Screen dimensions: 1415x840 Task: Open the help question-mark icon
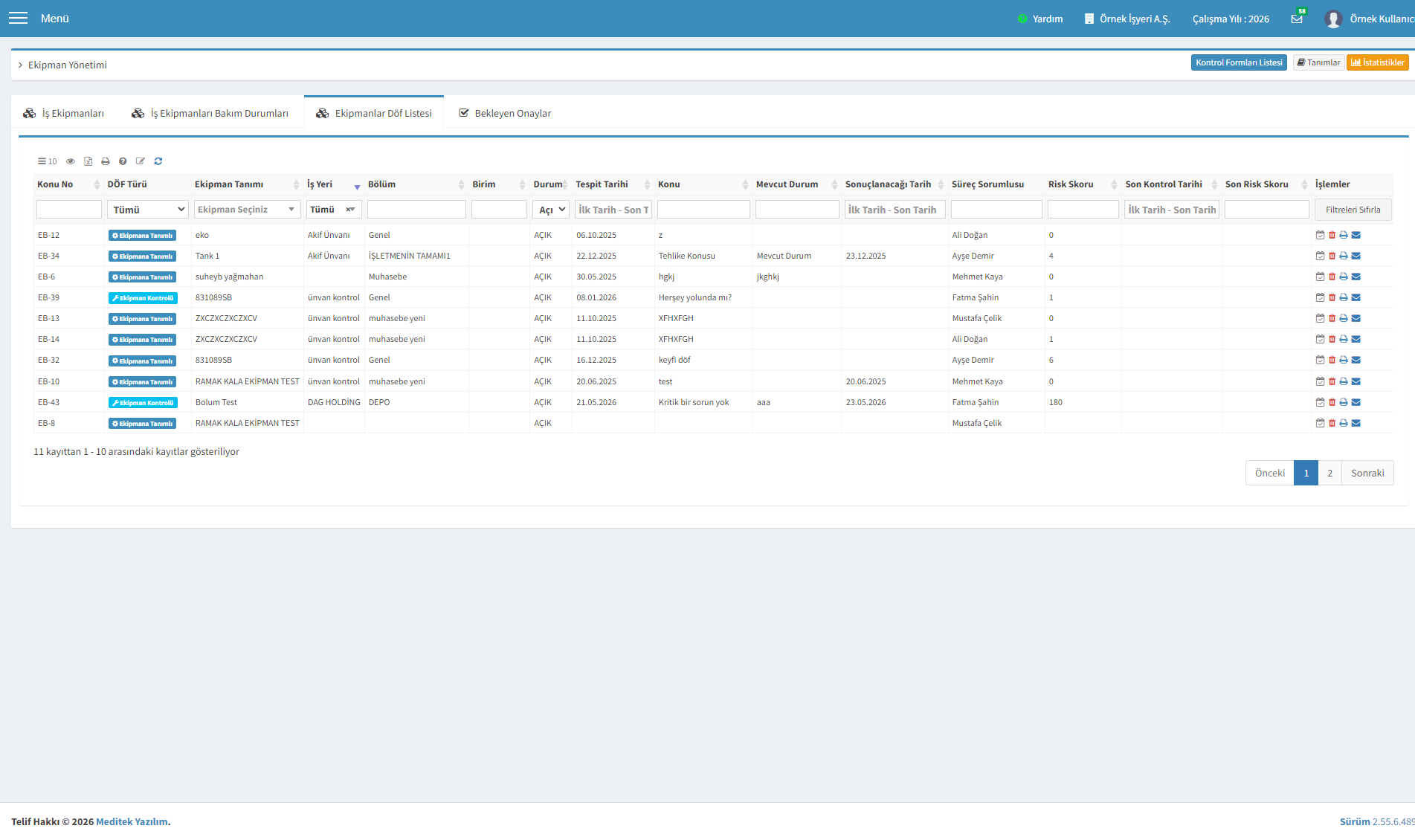pos(123,161)
